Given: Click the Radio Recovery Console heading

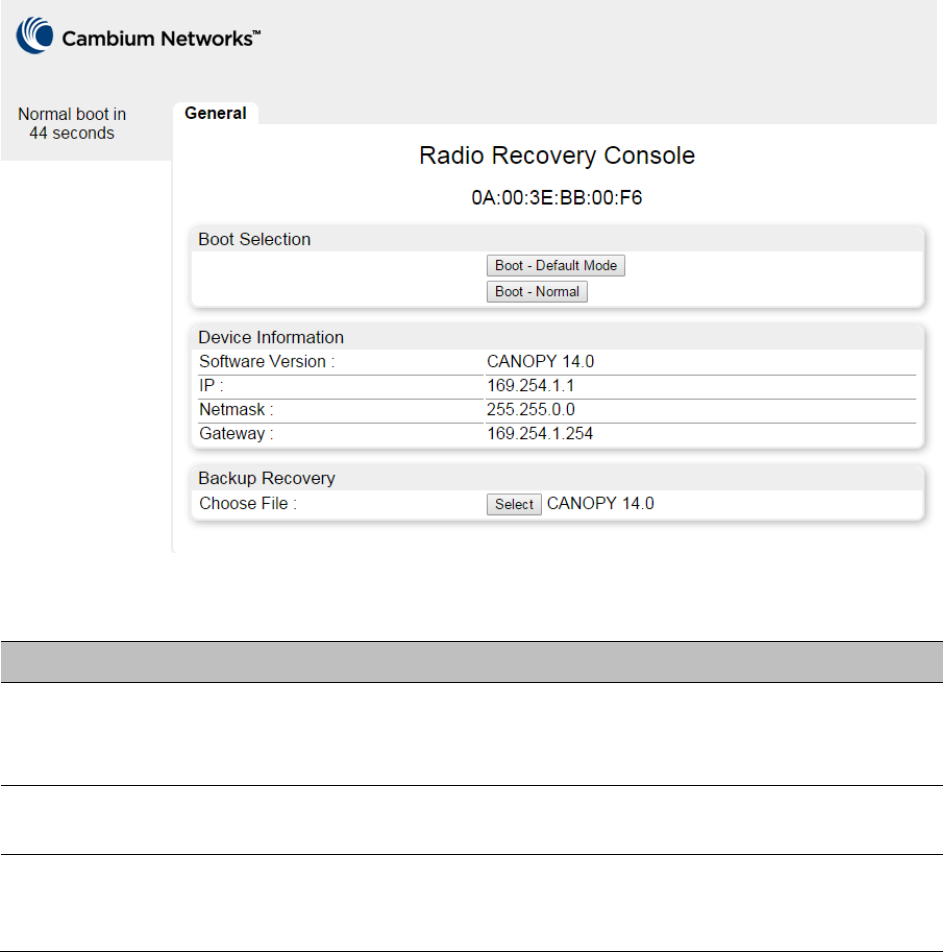Looking at the screenshot, I should 557,155.
